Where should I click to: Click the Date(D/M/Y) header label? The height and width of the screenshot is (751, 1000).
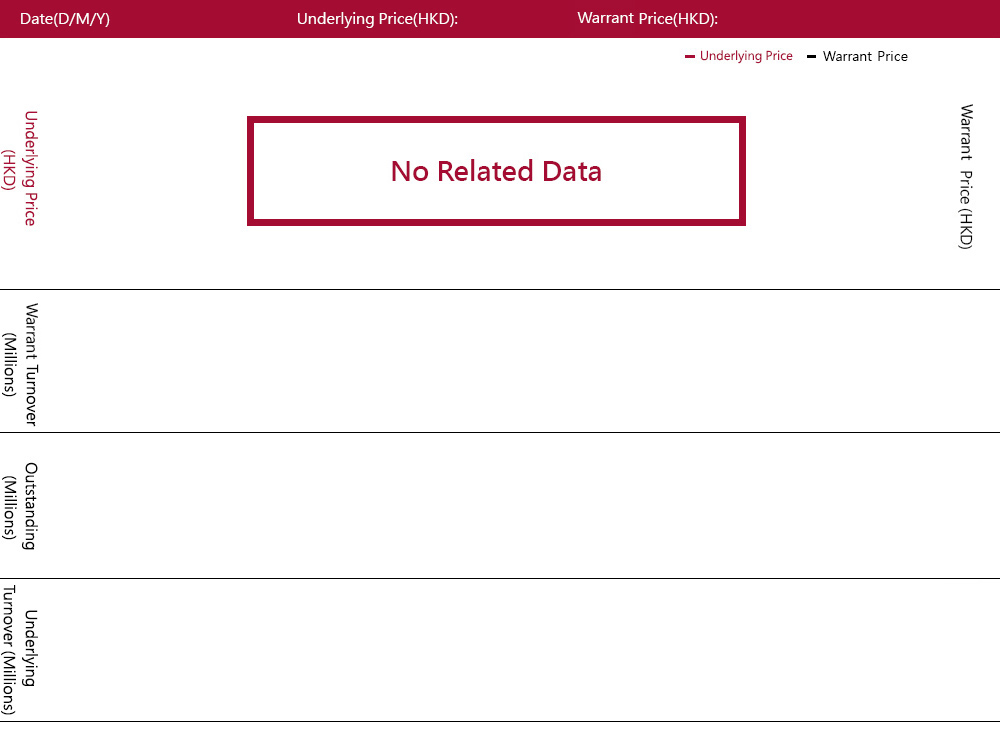[x=64, y=18]
